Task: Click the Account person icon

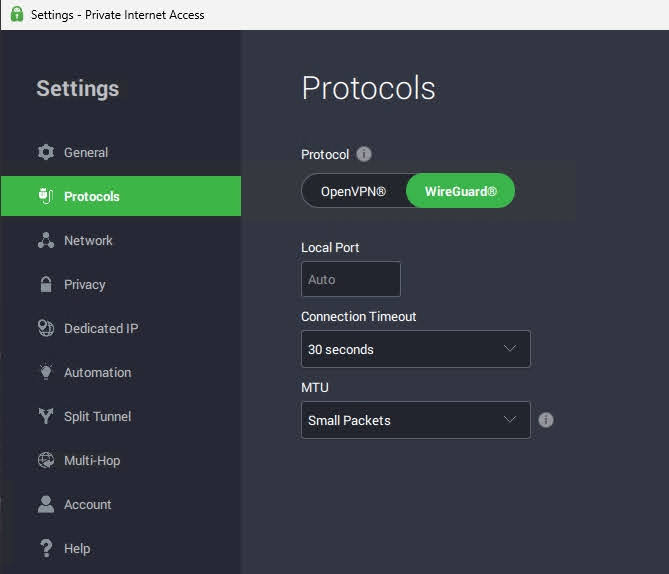Action: coord(45,504)
